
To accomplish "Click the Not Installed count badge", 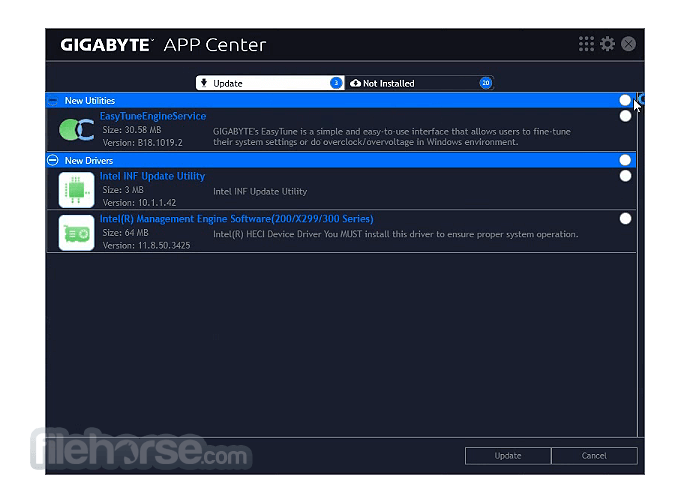I will [x=485, y=83].
